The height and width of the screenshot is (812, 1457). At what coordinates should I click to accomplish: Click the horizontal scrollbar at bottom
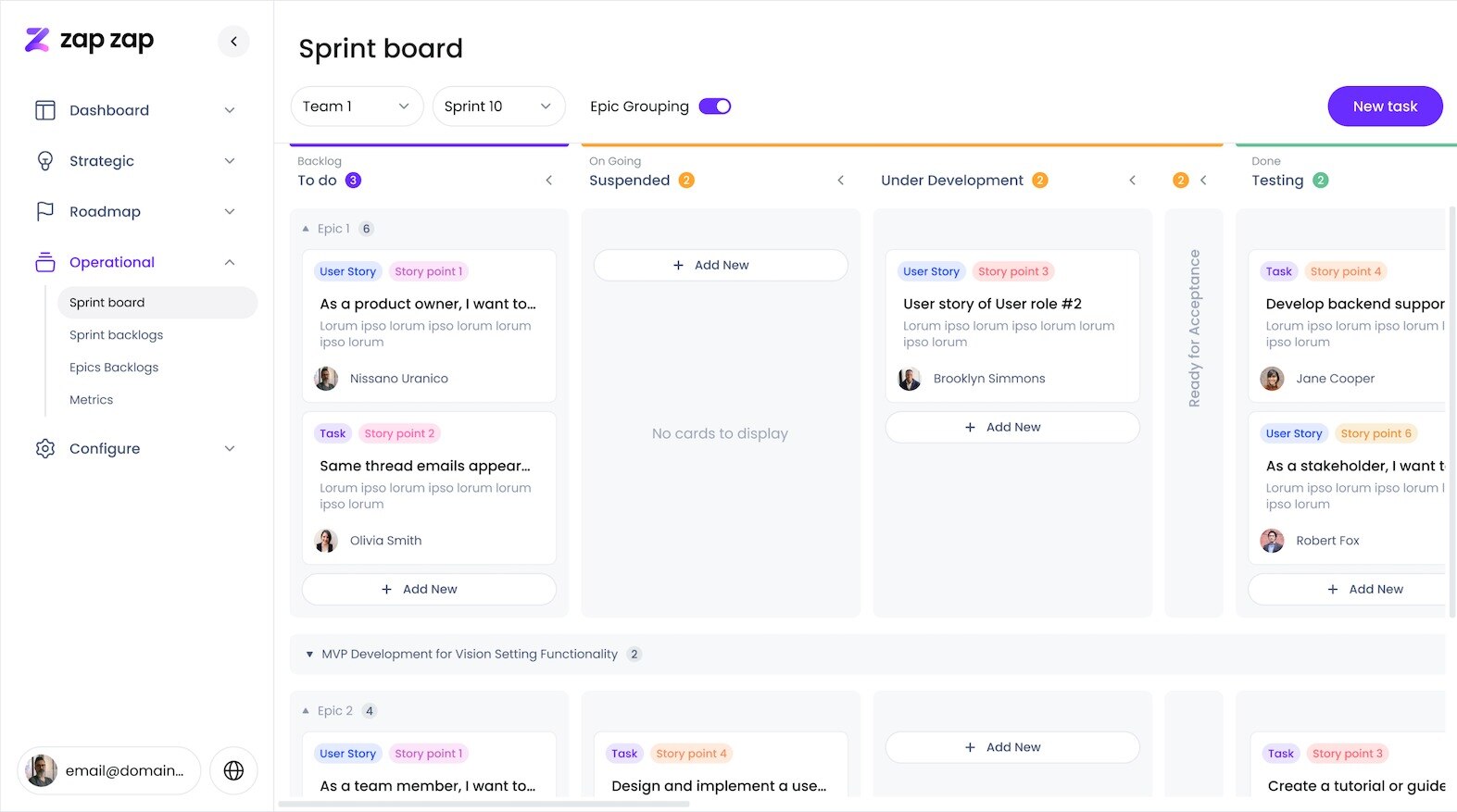(484, 804)
